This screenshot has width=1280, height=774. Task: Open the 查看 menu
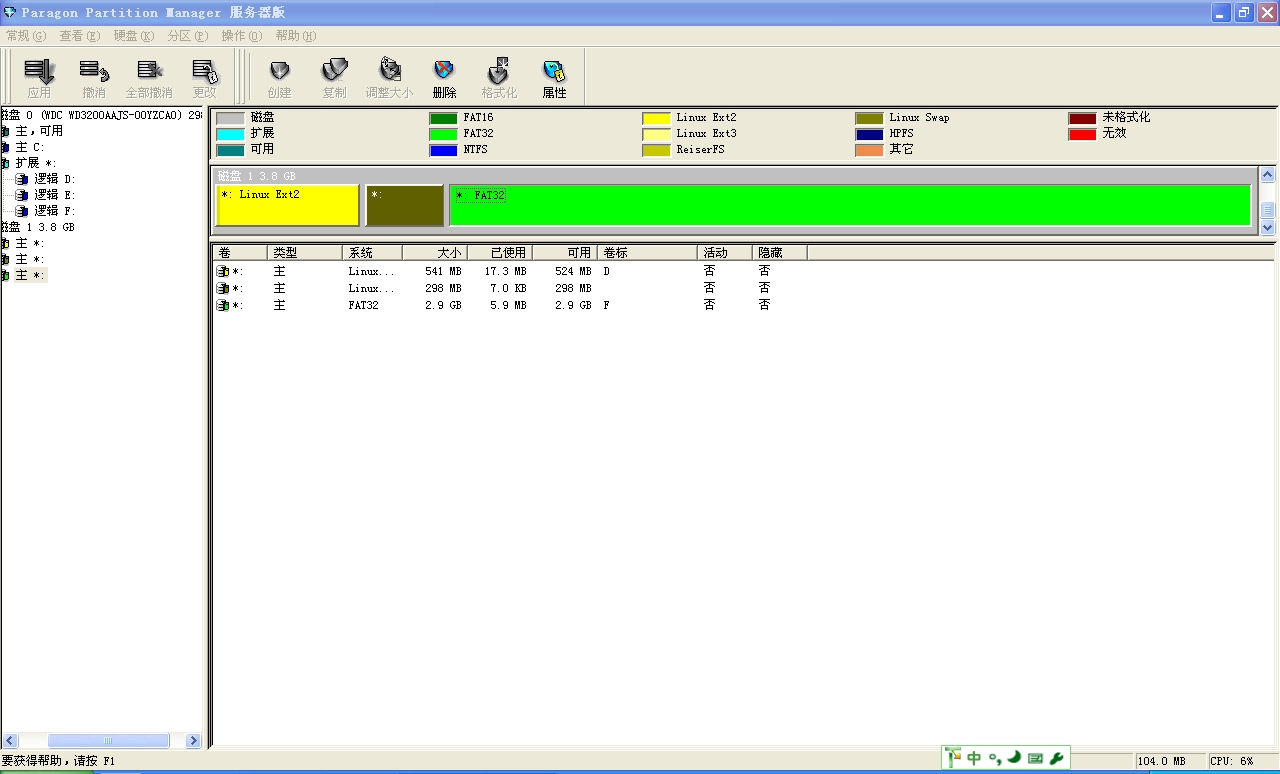point(79,36)
